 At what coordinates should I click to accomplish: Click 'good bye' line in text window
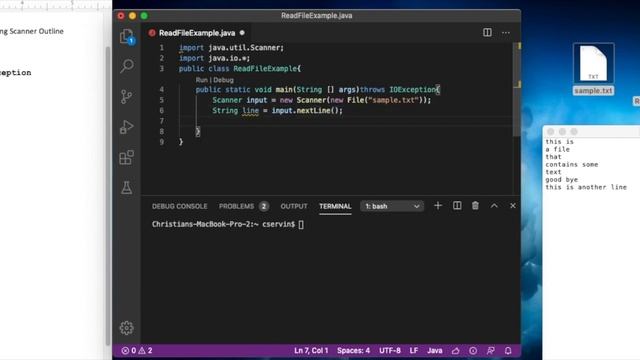point(562,180)
